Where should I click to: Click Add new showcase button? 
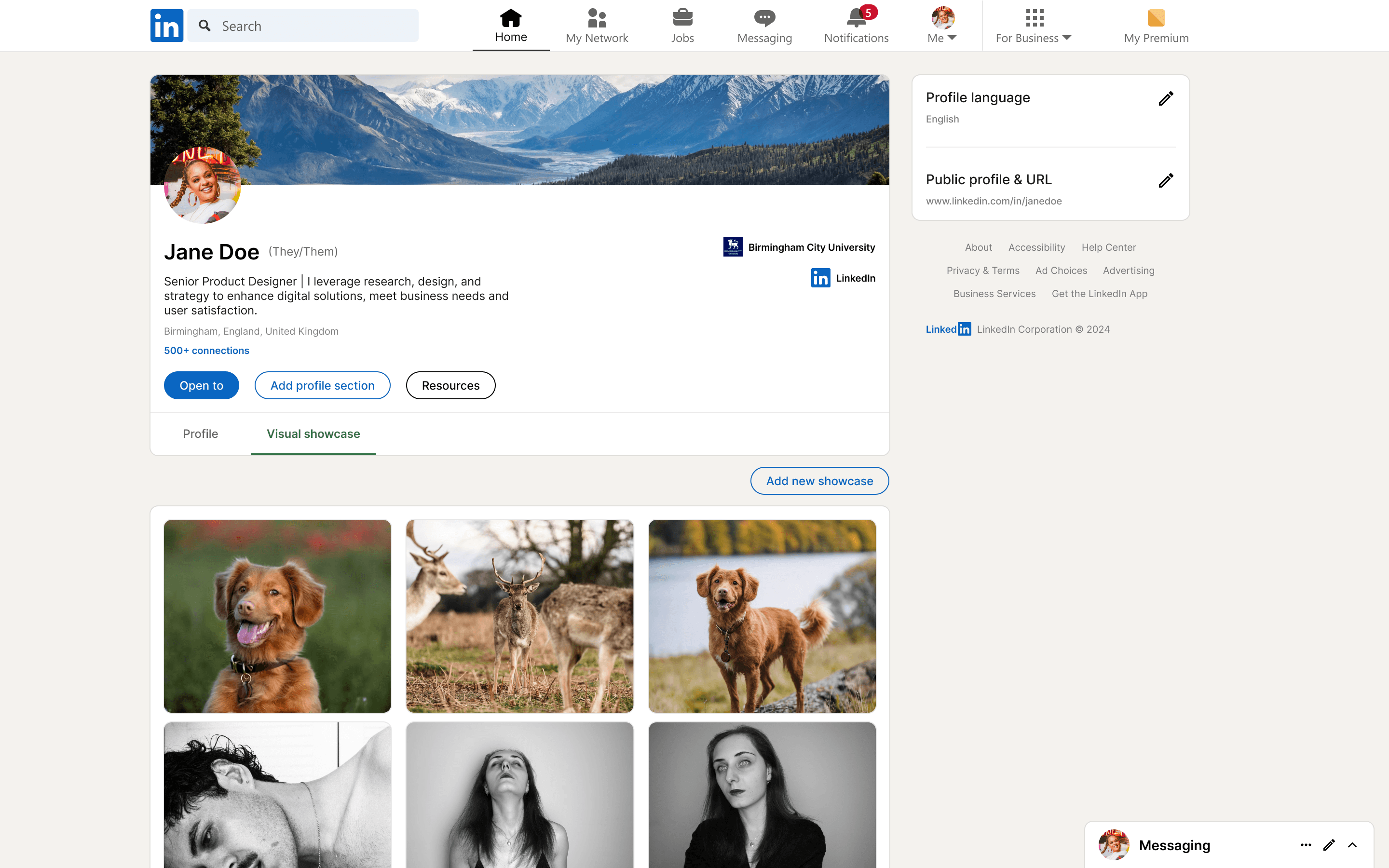click(x=819, y=480)
